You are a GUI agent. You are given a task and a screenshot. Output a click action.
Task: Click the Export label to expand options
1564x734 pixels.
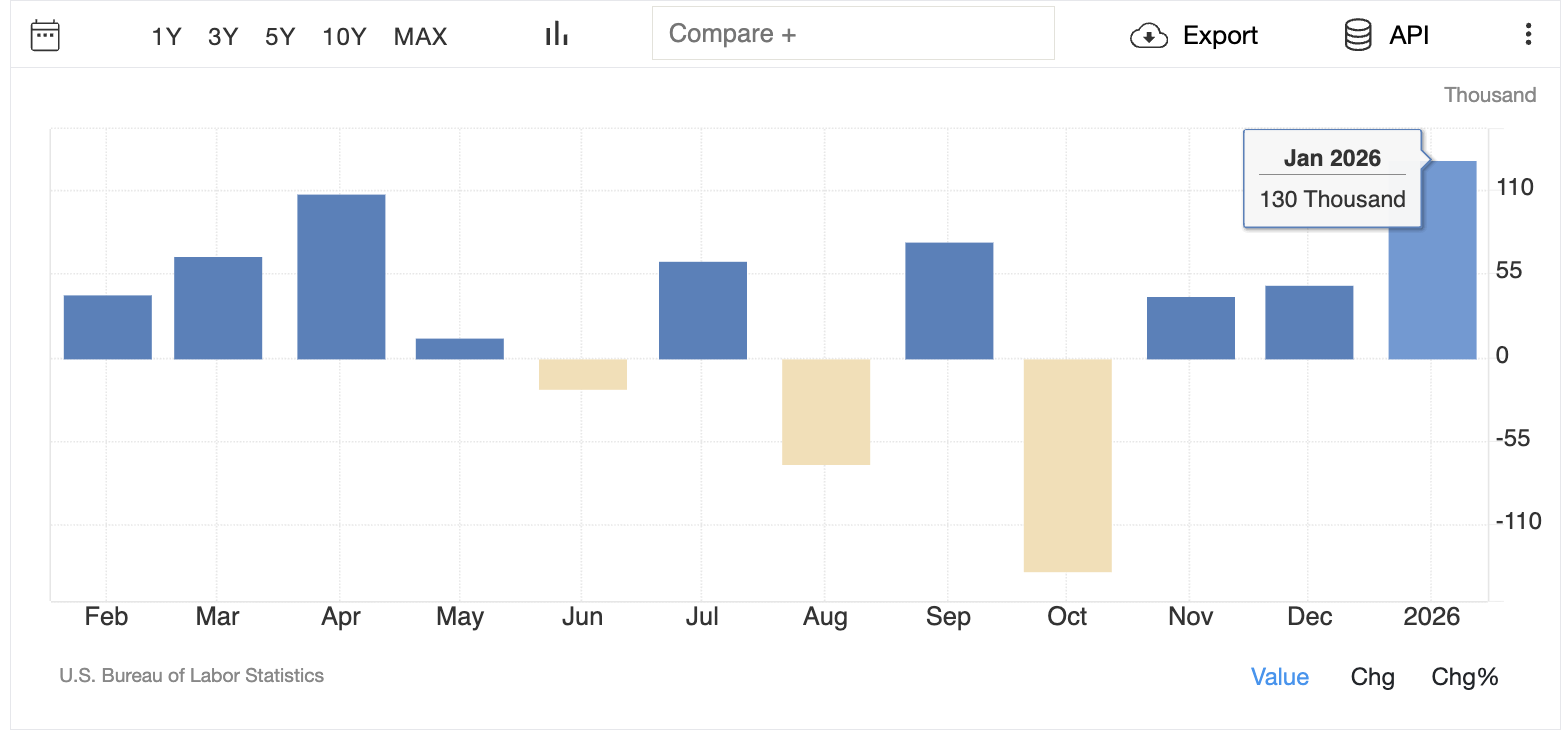point(1221,35)
